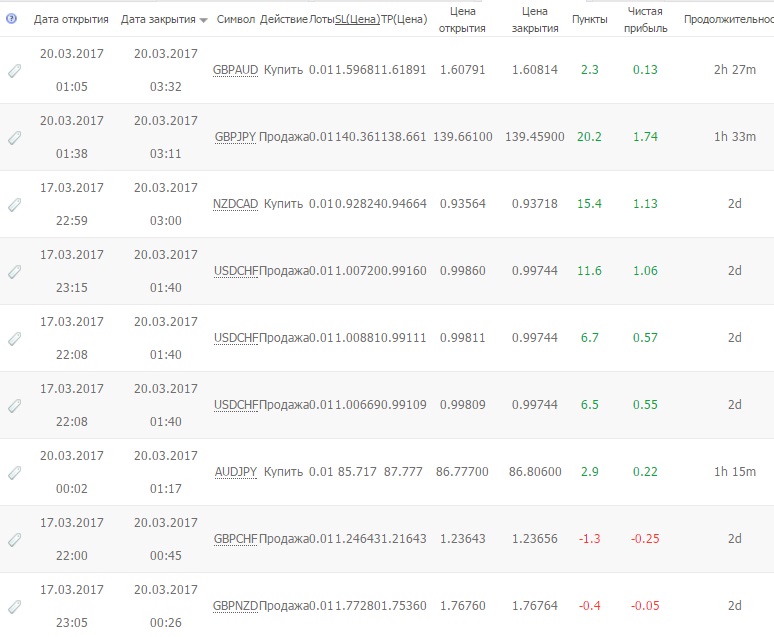Open the GBPCHF symbol link
Screen dimensions: 774x637
(235, 539)
